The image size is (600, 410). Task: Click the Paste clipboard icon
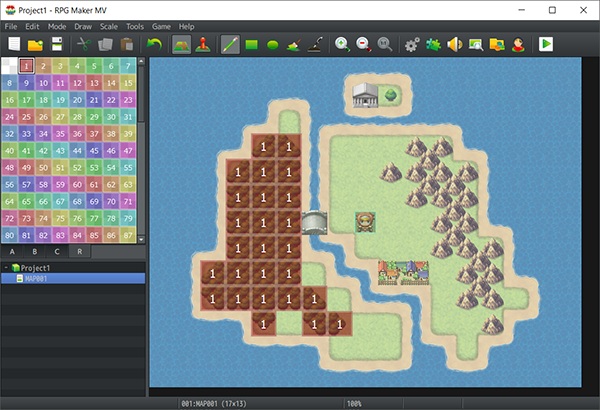tap(127, 44)
